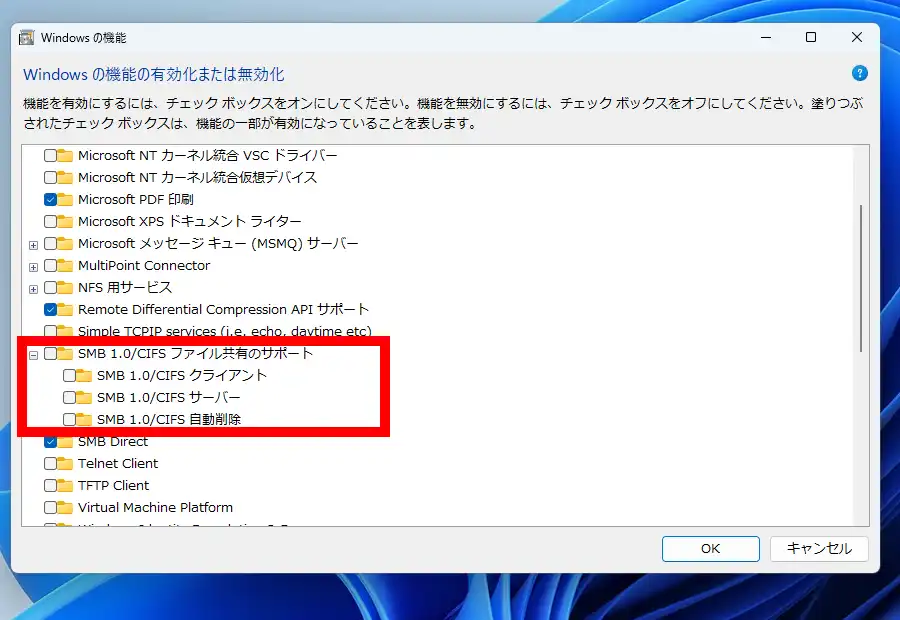Image resolution: width=900 pixels, height=620 pixels.
Task: Click folder icon beside SMB 1.0/CIFS クライアント
Action: [84, 376]
